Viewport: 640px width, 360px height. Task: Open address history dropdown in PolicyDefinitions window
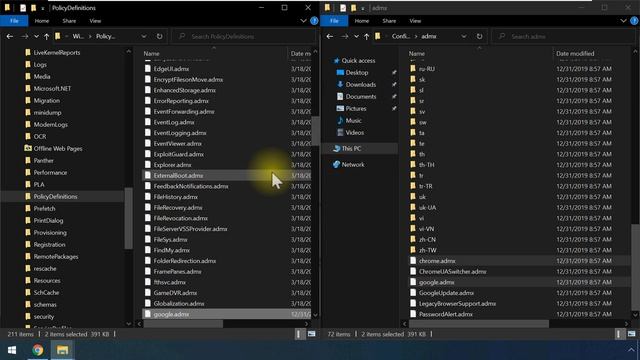pos(144,36)
